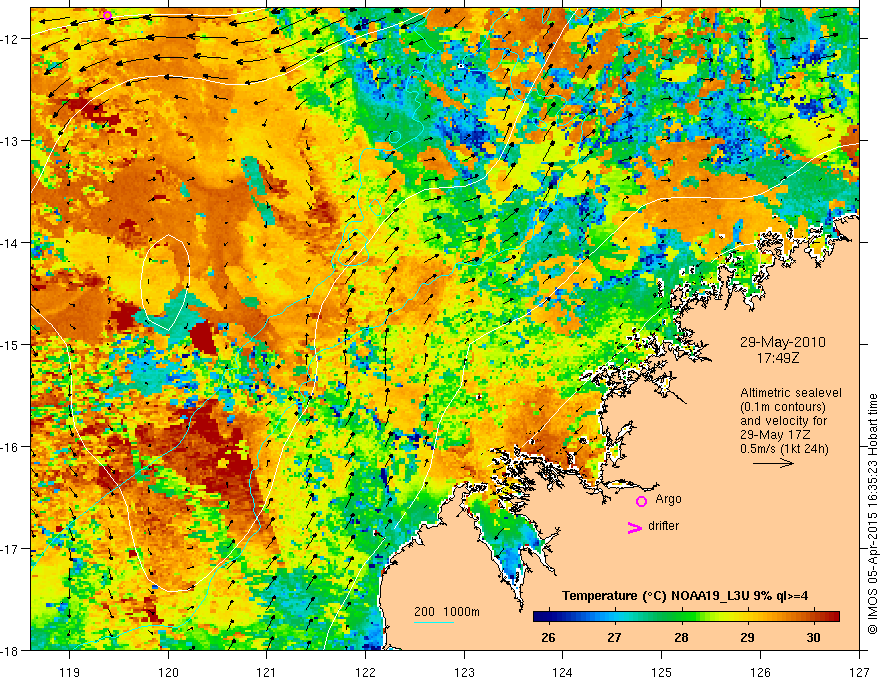Image resolution: width=880 pixels, height=680 pixels.
Task: Click the 'drifter' legend label
Action: pyautogui.click(x=663, y=526)
